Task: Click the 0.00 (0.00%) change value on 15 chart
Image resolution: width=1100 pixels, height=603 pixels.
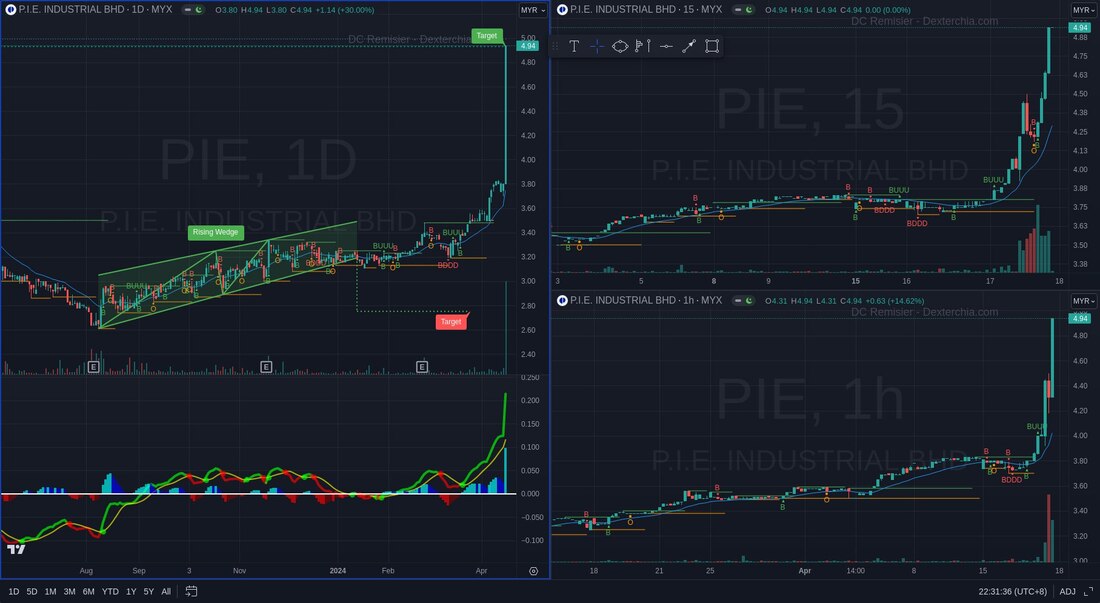Action: [888, 10]
